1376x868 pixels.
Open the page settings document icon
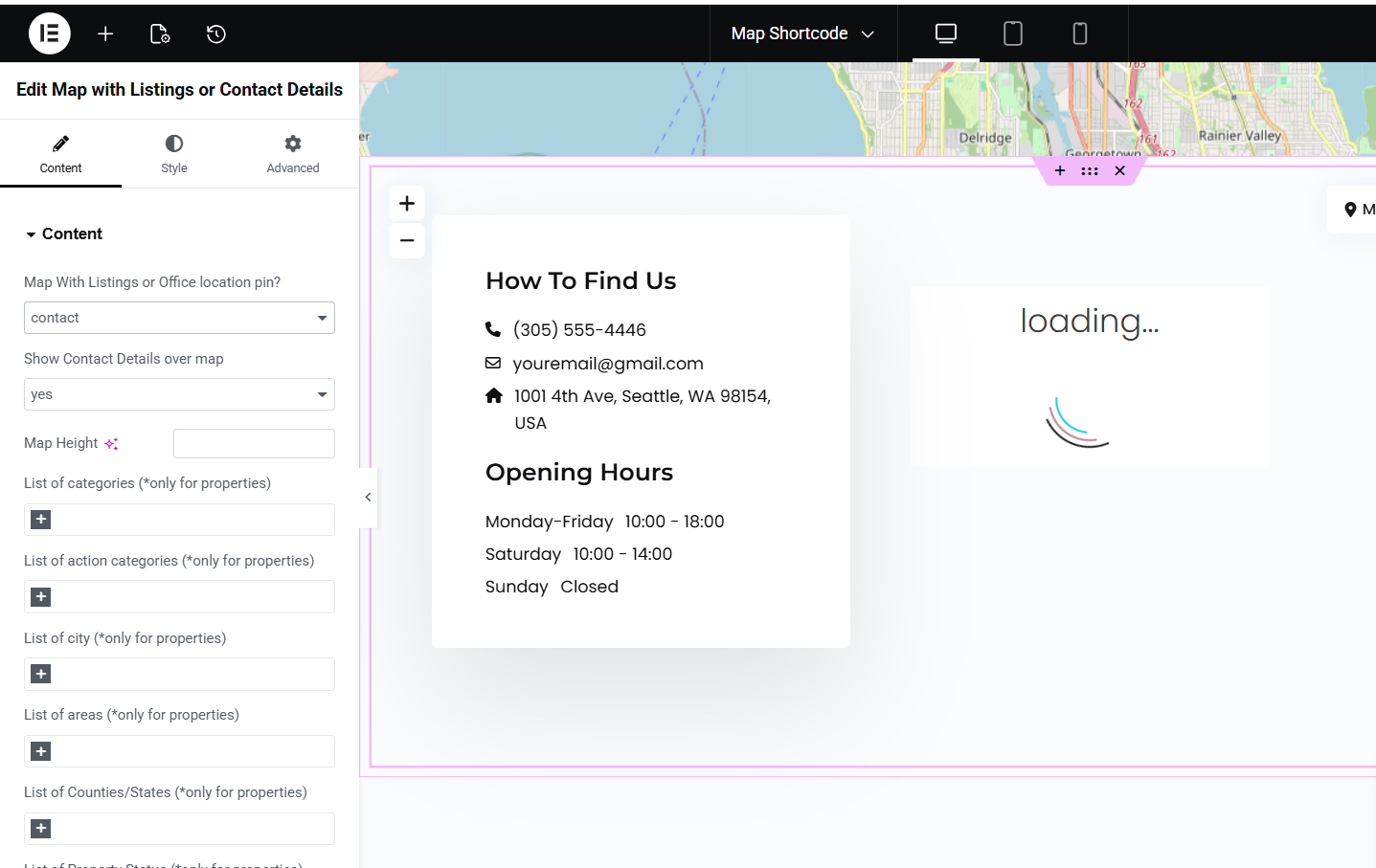(160, 33)
